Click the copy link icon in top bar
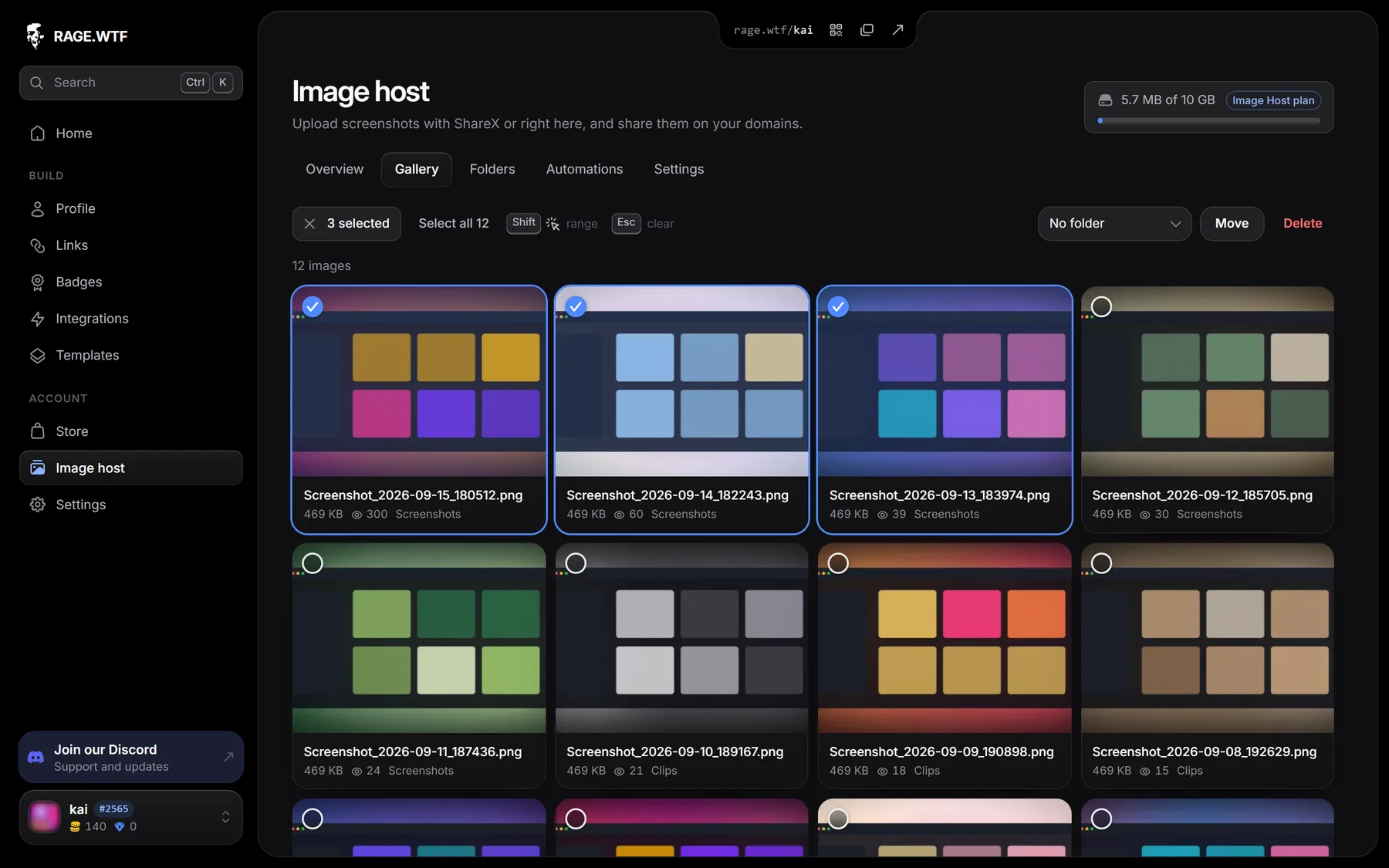Image resolution: width=1389 pixels, height=868 pixels. pyautogui.click(x=867, y=30)
